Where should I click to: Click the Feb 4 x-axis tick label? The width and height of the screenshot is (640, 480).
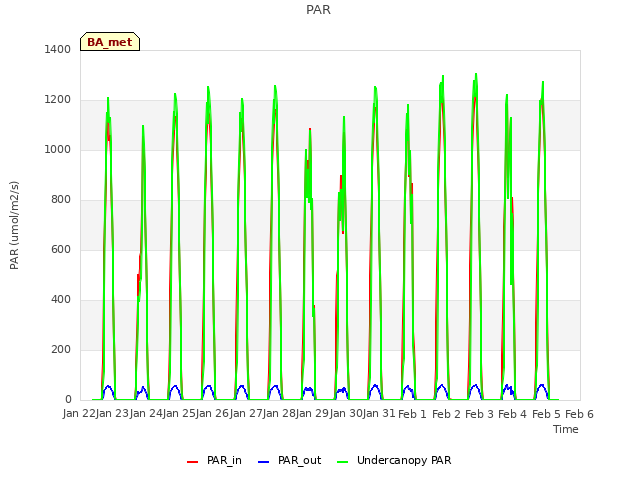[x=512, y=414]
